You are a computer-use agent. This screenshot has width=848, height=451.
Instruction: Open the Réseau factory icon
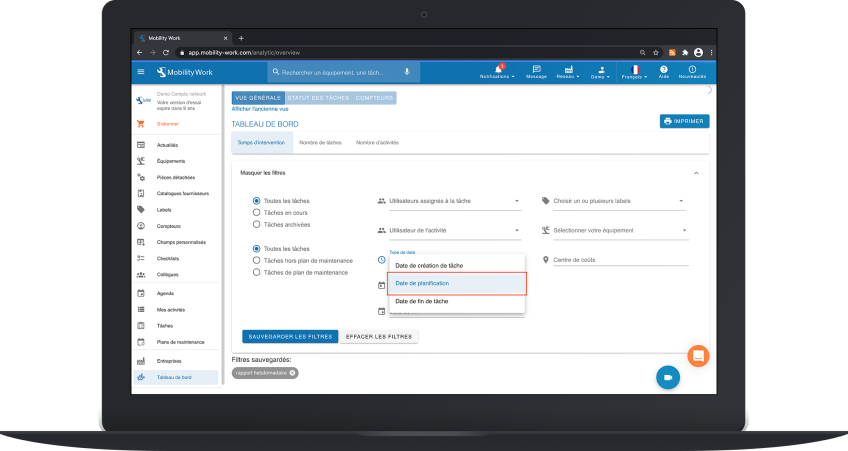[x=568, y=71]
